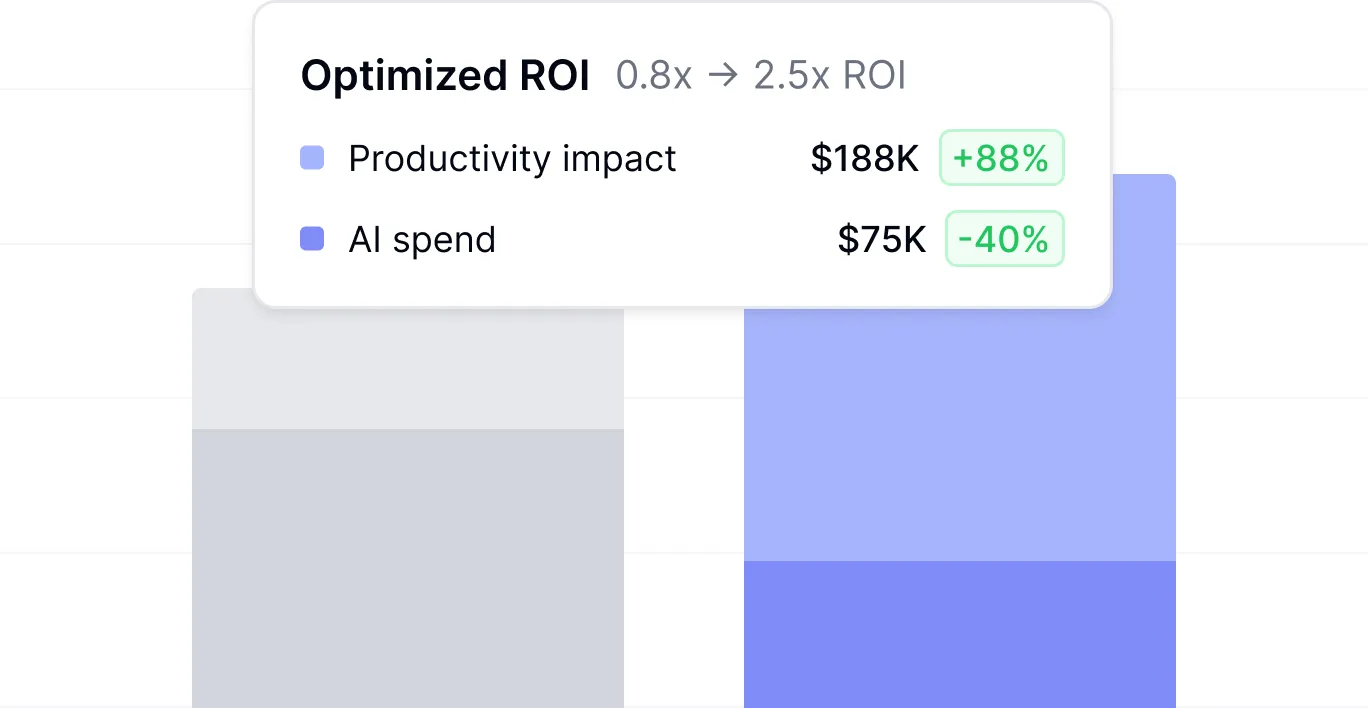Click the light gray upper segment of left bar
This screenshot has width=1368, height=708.
(408, 370)
